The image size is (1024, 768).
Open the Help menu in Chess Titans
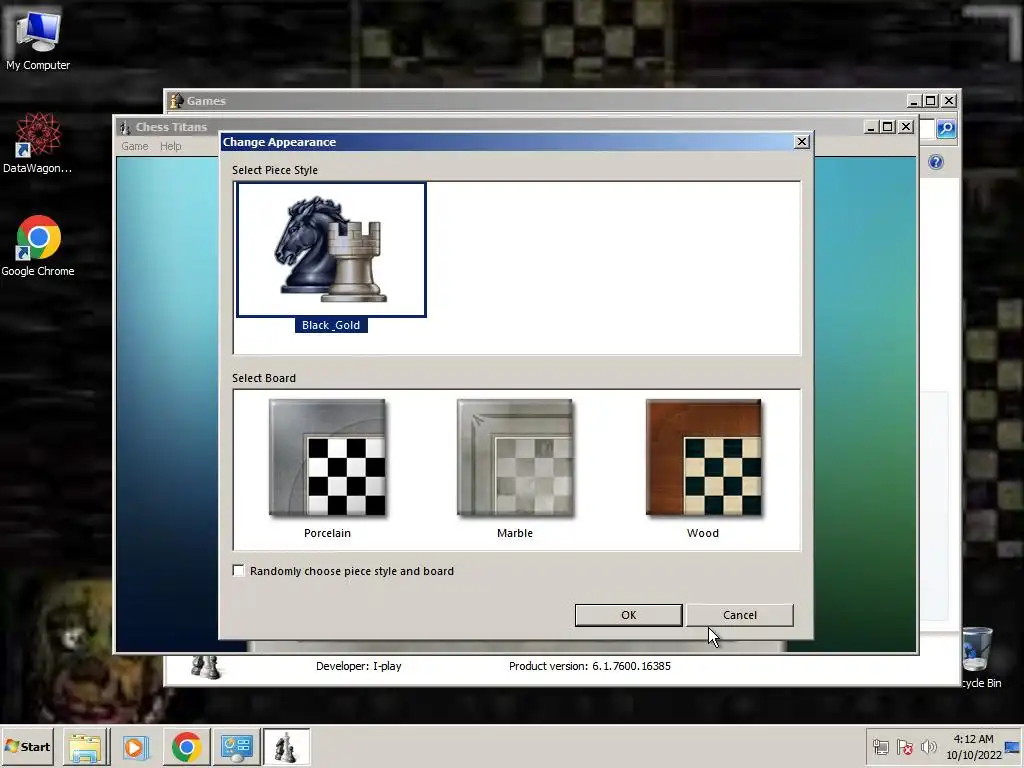click(x=170, y=146)
